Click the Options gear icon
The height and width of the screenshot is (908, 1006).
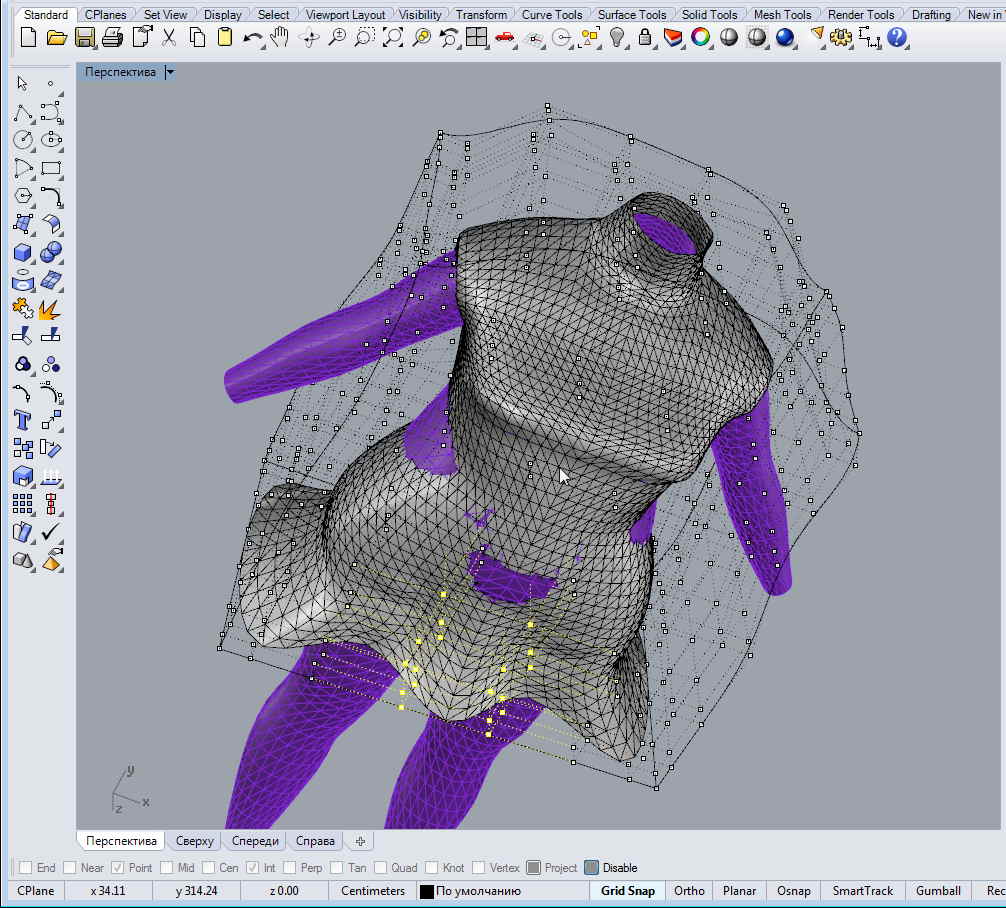[841, 38]
